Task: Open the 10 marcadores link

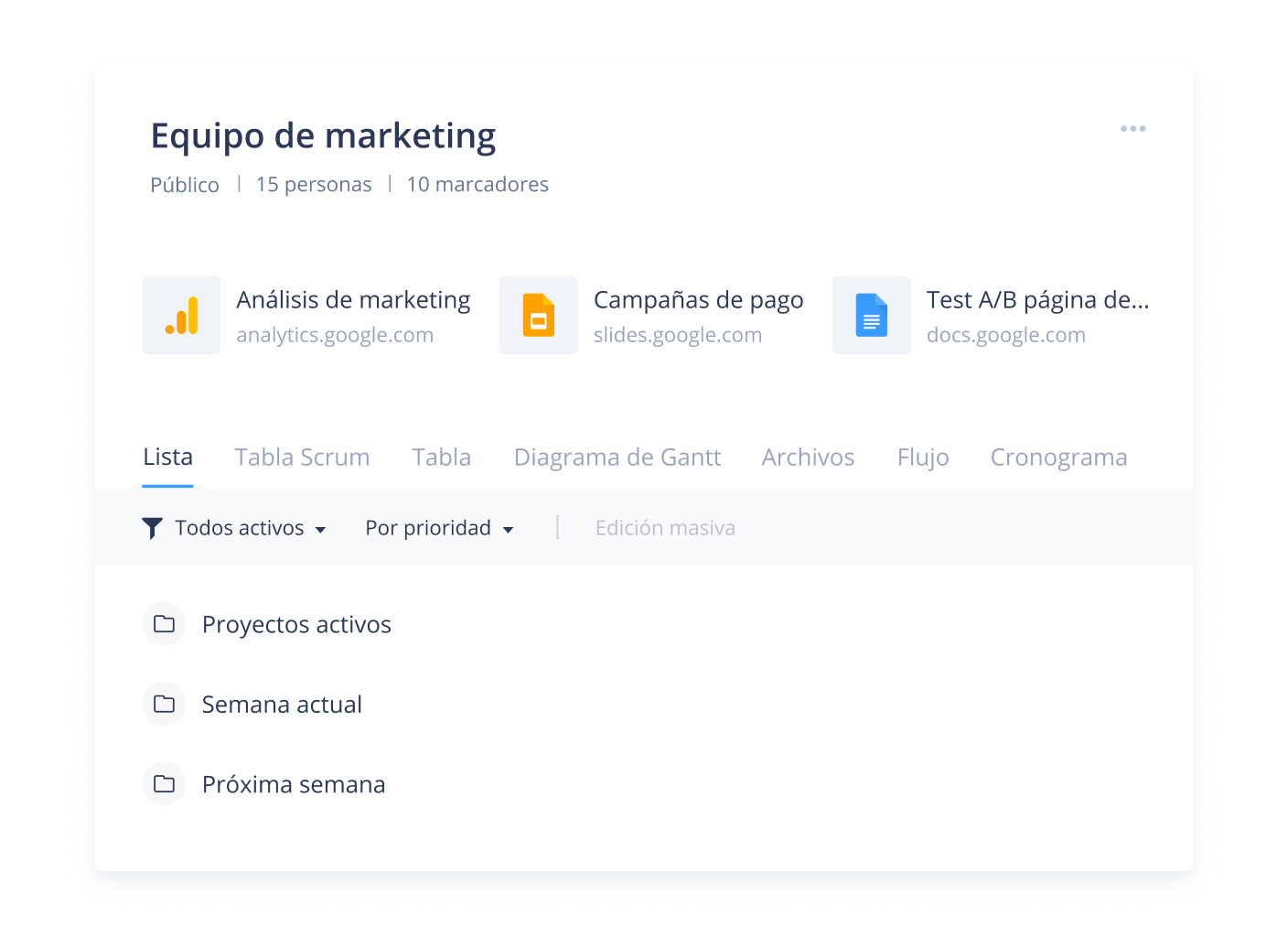Action: pos(478,185)
